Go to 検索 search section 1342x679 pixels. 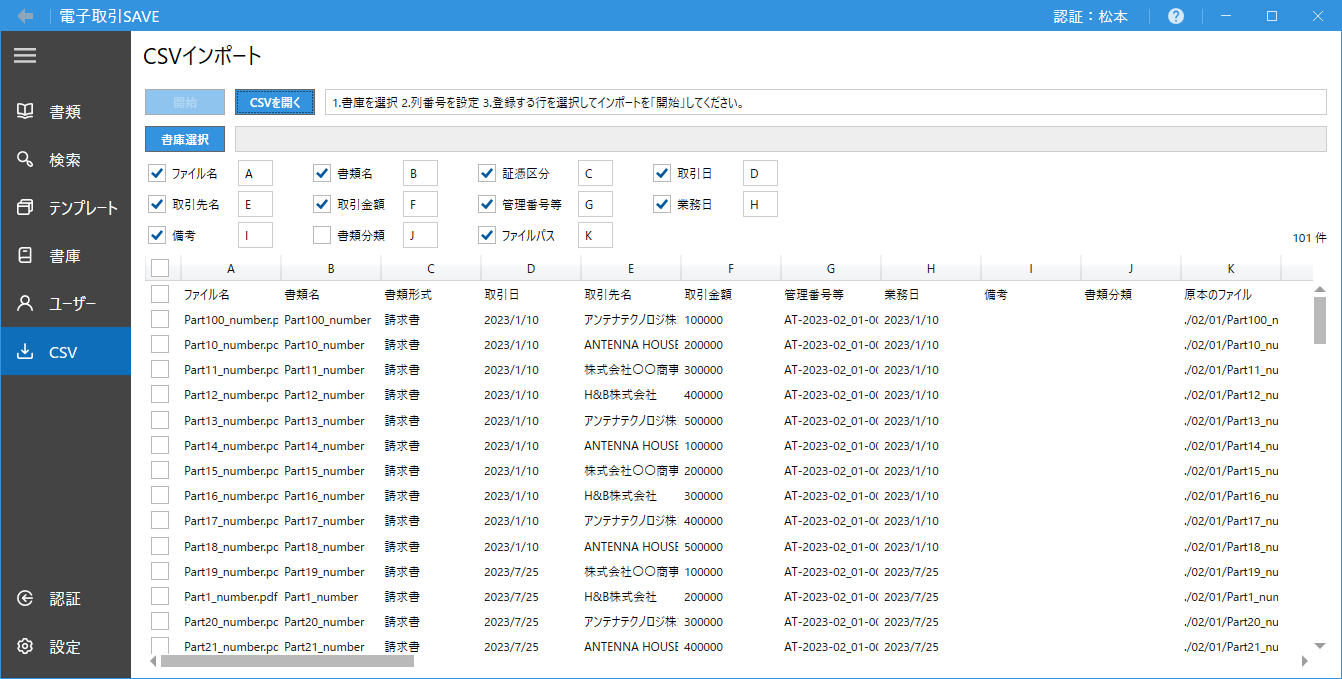[65, 160]
